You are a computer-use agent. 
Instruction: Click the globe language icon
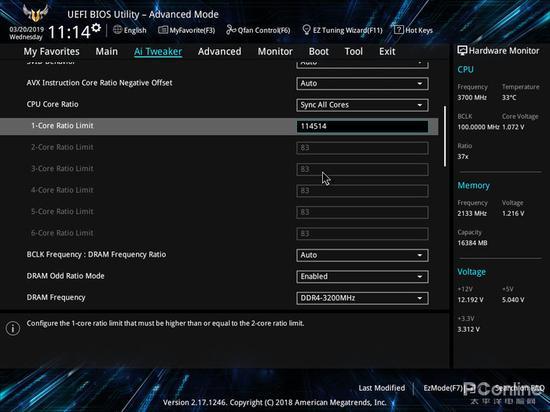coord(118,30)
